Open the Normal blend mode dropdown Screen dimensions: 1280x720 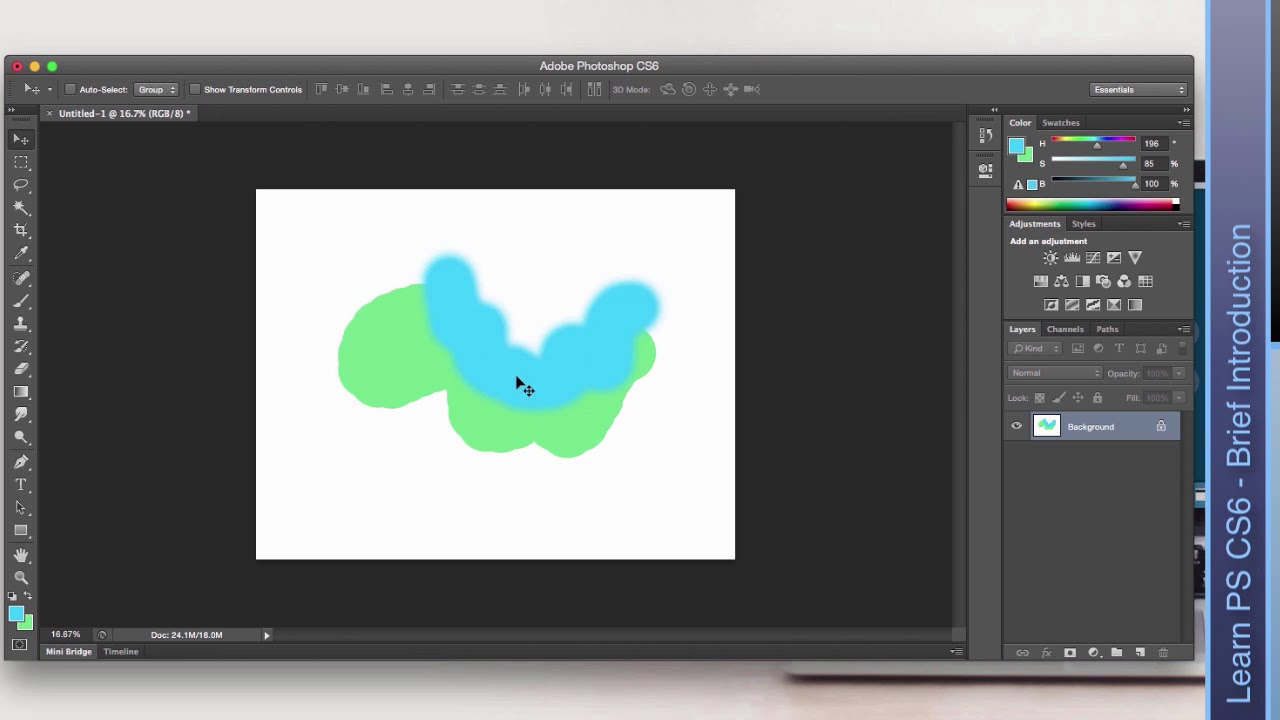(1055, 373)
